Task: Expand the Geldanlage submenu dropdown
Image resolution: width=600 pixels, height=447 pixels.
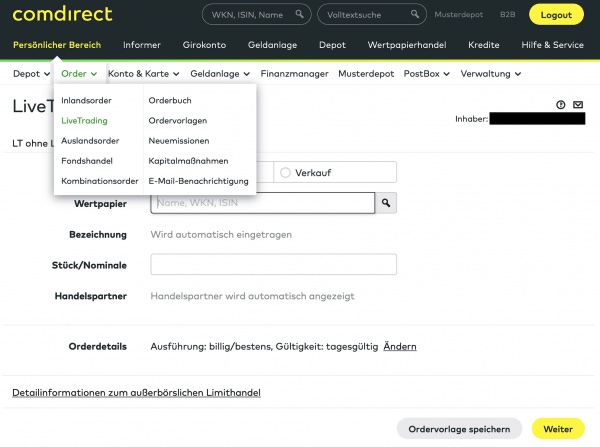Action: point(220,74)
